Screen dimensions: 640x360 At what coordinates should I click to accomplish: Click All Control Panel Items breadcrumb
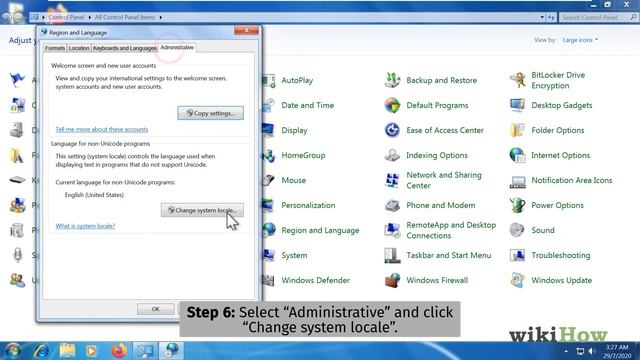point(124,17)
